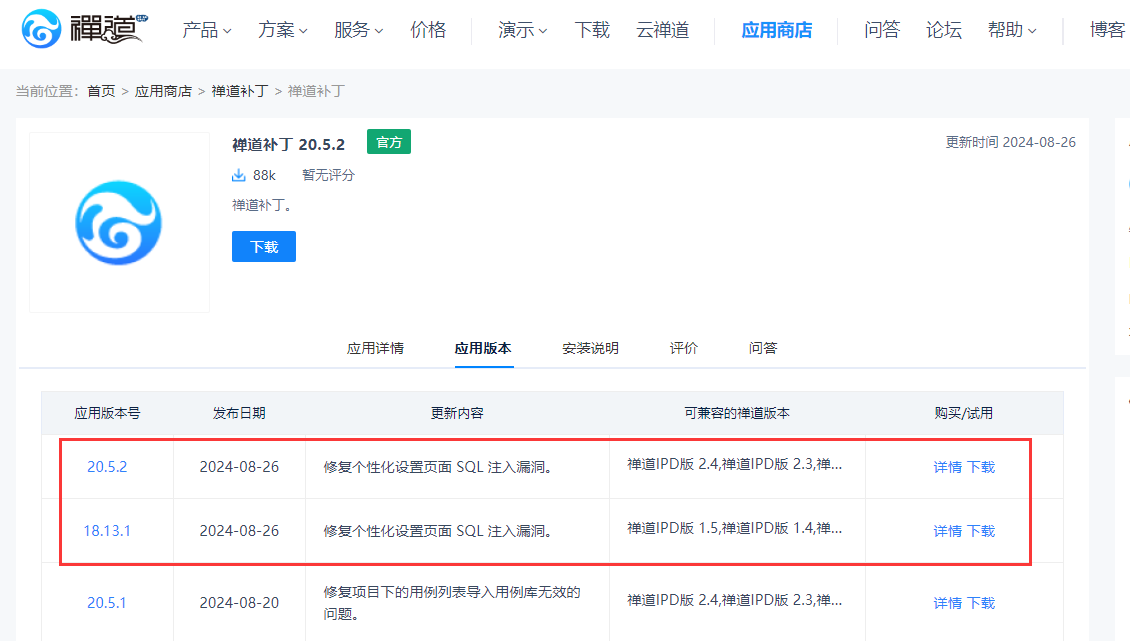Viewport: 1130px width, 641px height.
Task: Switch to the 应用版本 tab
Action: point(483,348)
